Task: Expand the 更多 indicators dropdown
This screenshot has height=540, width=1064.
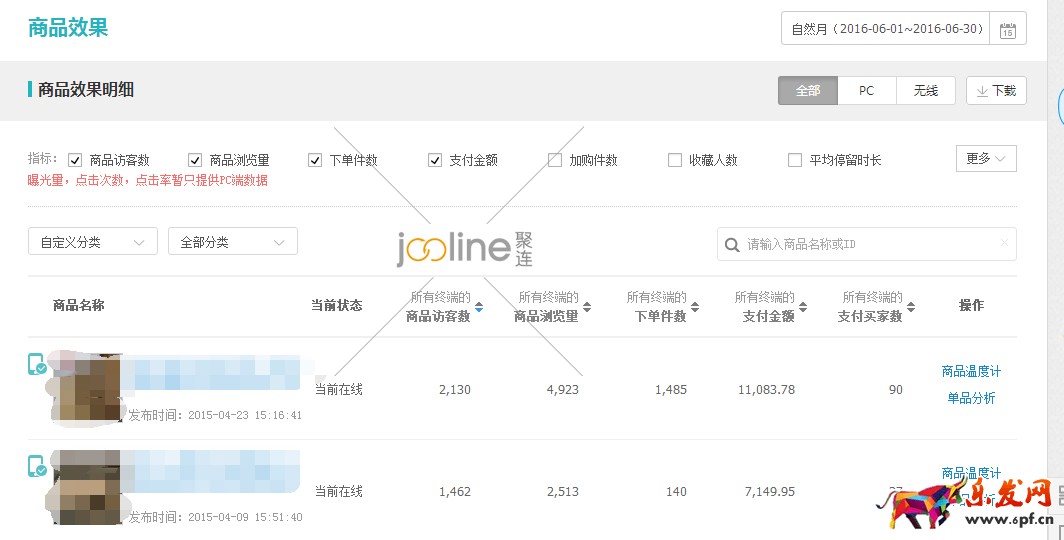Action: (986, 159)
